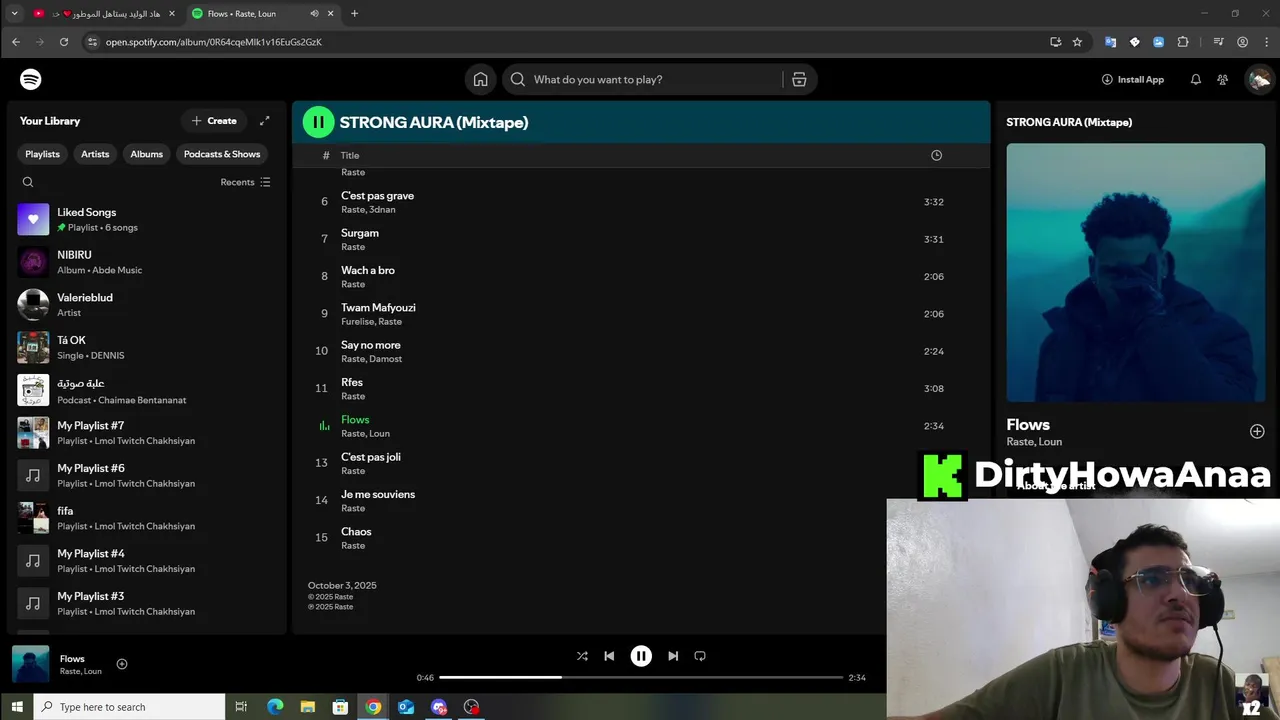Open My Playlist #6
This screenshot has width=1280, height=720.
point(145,475)
